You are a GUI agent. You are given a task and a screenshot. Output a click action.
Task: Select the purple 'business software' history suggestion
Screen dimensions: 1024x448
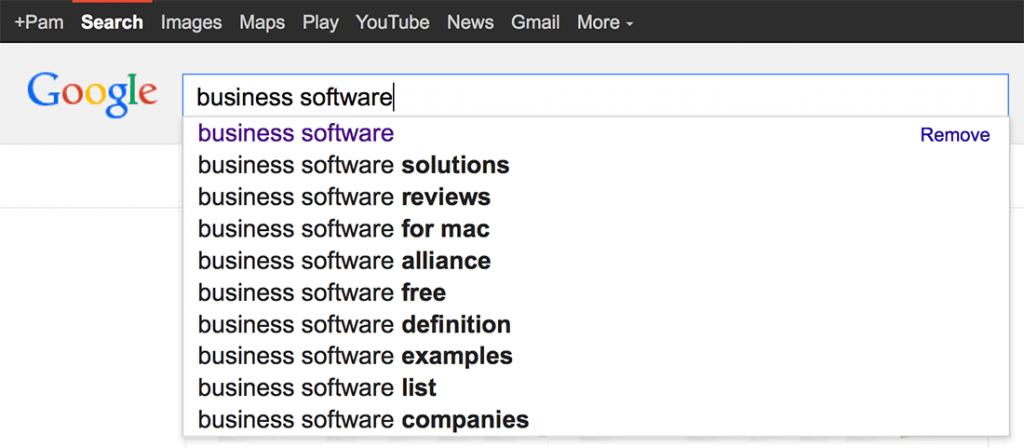(296, 134)
